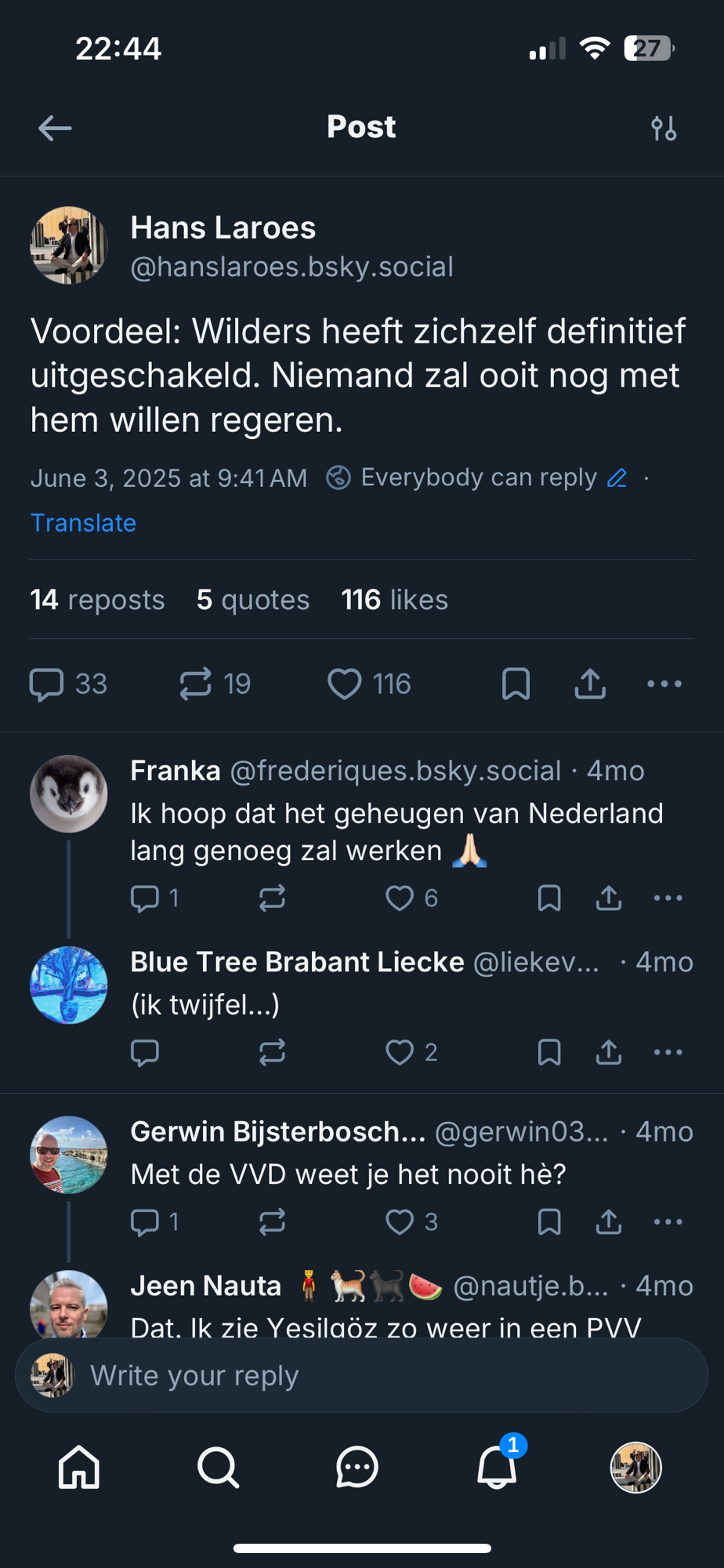Viewport: 724px width, 1568px height.
Task: Bookmark the main post
Action: [516, 684]
